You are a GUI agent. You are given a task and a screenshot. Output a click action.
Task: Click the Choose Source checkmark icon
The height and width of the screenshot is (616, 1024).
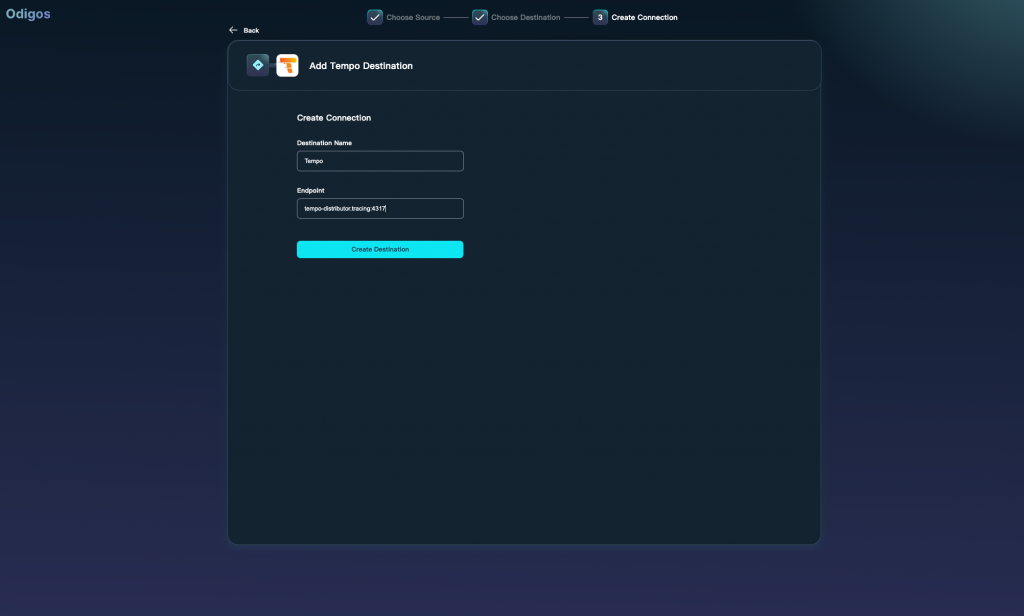click(x=375, y=17)
